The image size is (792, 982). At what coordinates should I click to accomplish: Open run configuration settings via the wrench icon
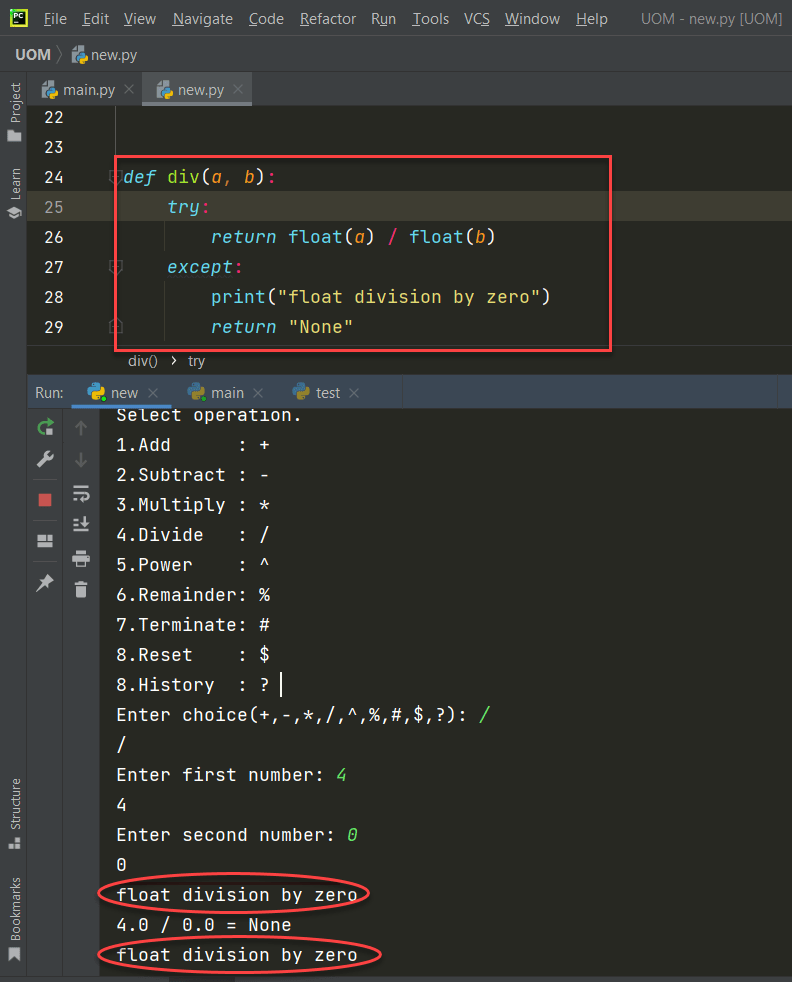click(45, 459)
